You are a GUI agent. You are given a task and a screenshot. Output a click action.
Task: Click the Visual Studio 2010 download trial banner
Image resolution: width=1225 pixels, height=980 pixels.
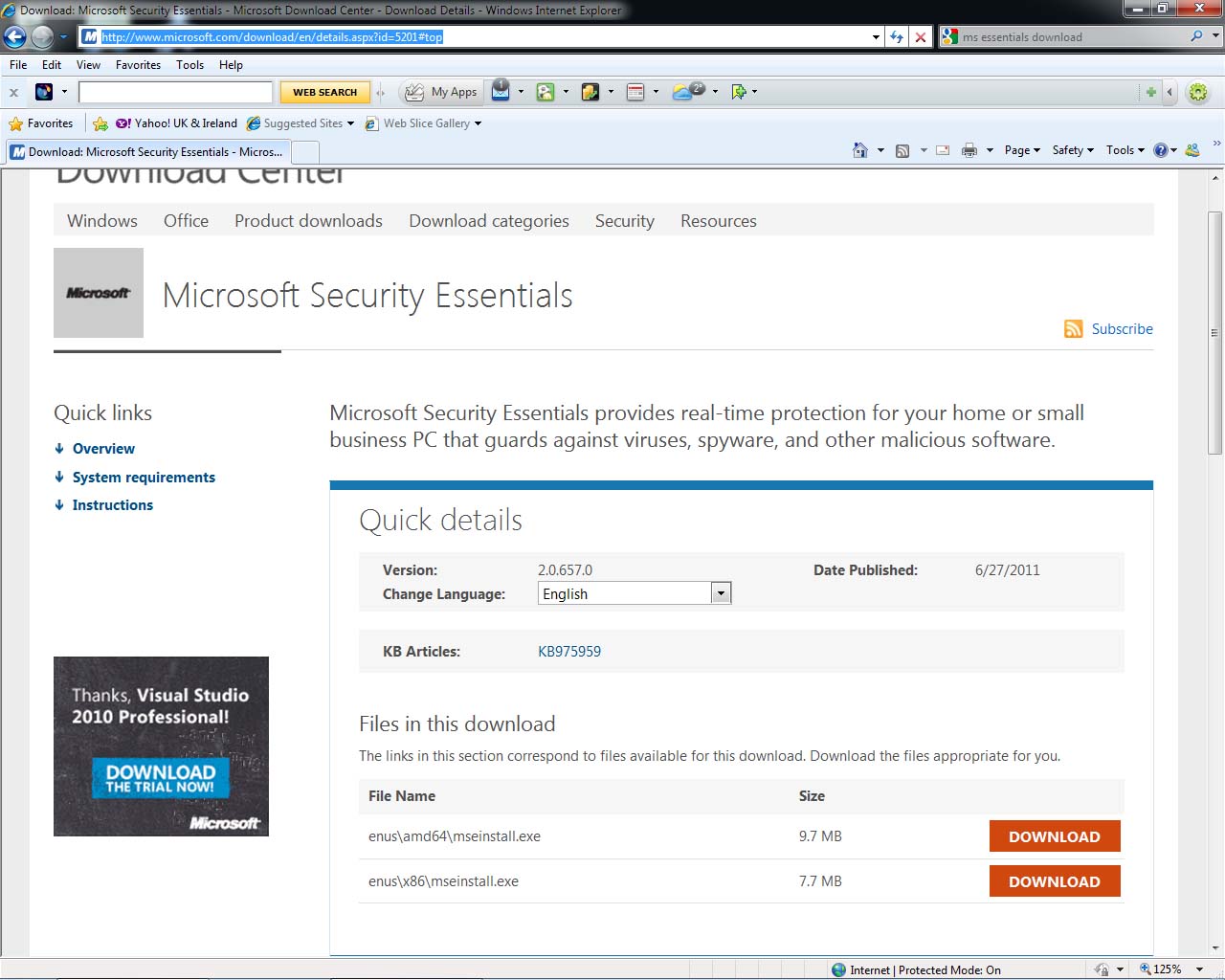(x=161, y=746)
